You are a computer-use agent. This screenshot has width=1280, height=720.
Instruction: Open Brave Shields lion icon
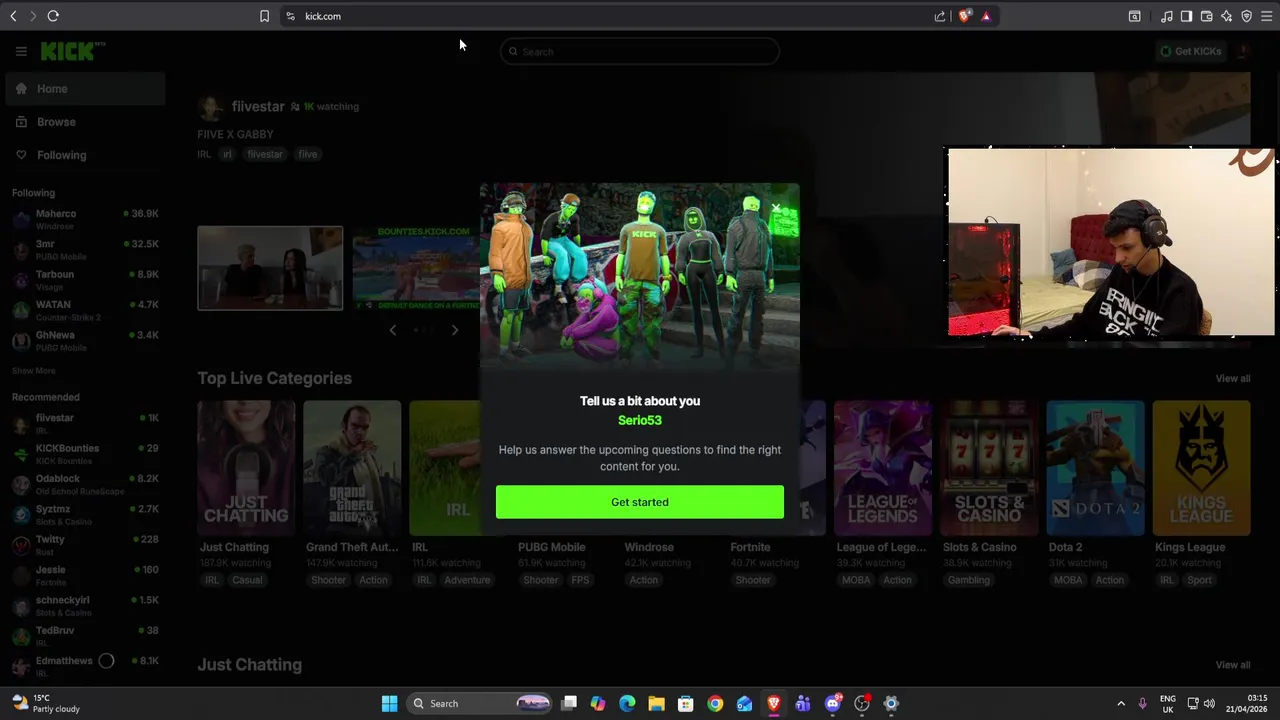[965, 16]
